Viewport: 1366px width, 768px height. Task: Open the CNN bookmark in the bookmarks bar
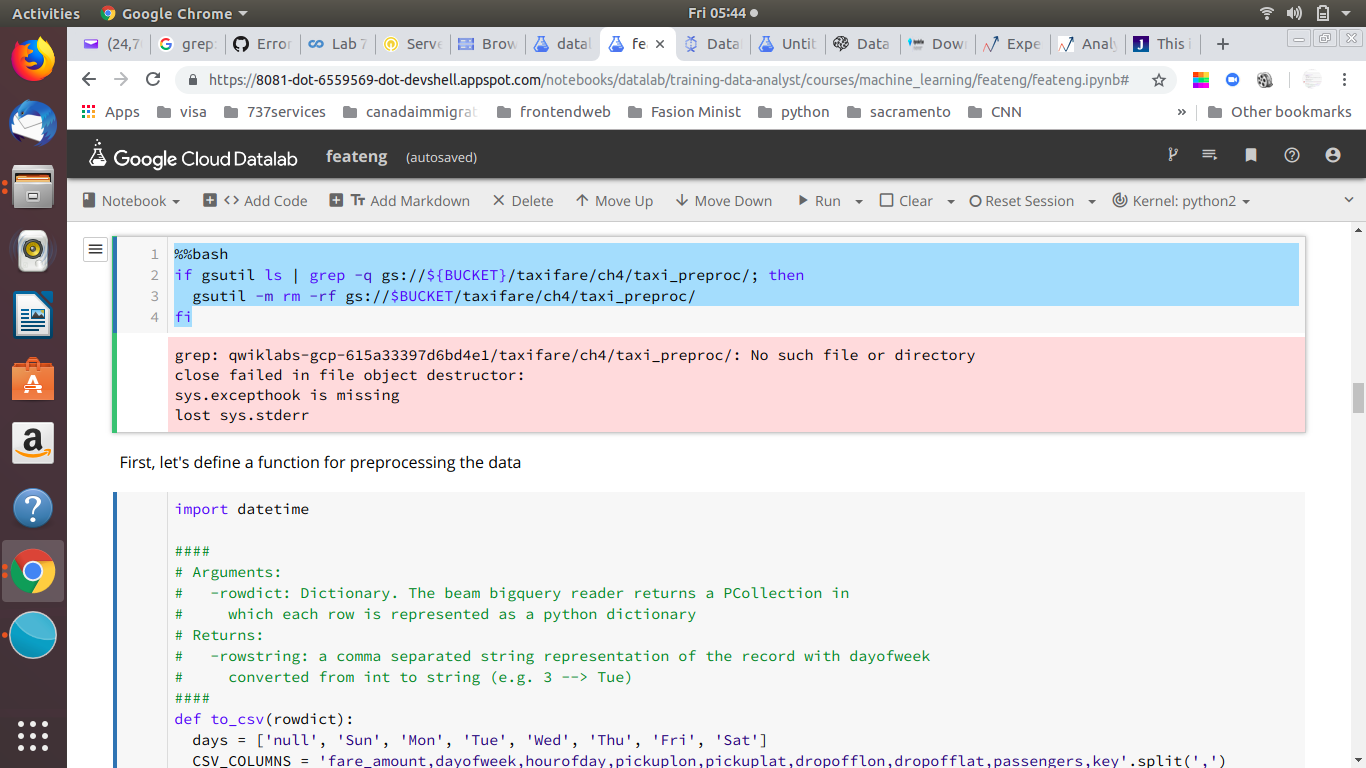click(x=1007, y=111)
